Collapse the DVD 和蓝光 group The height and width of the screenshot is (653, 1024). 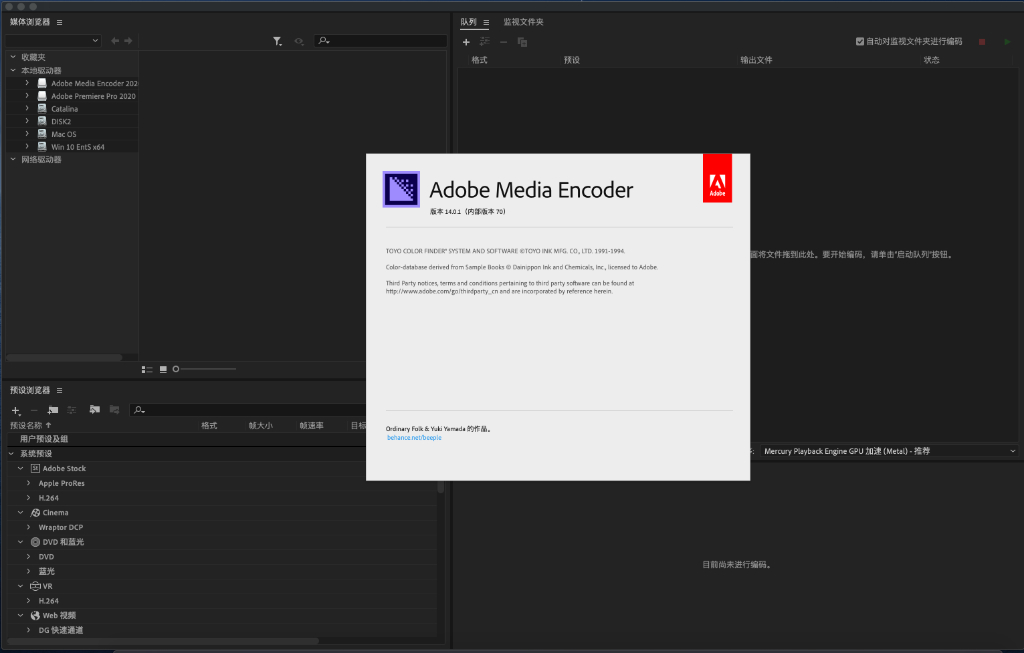pyautogui.click(x=20, y=542)
